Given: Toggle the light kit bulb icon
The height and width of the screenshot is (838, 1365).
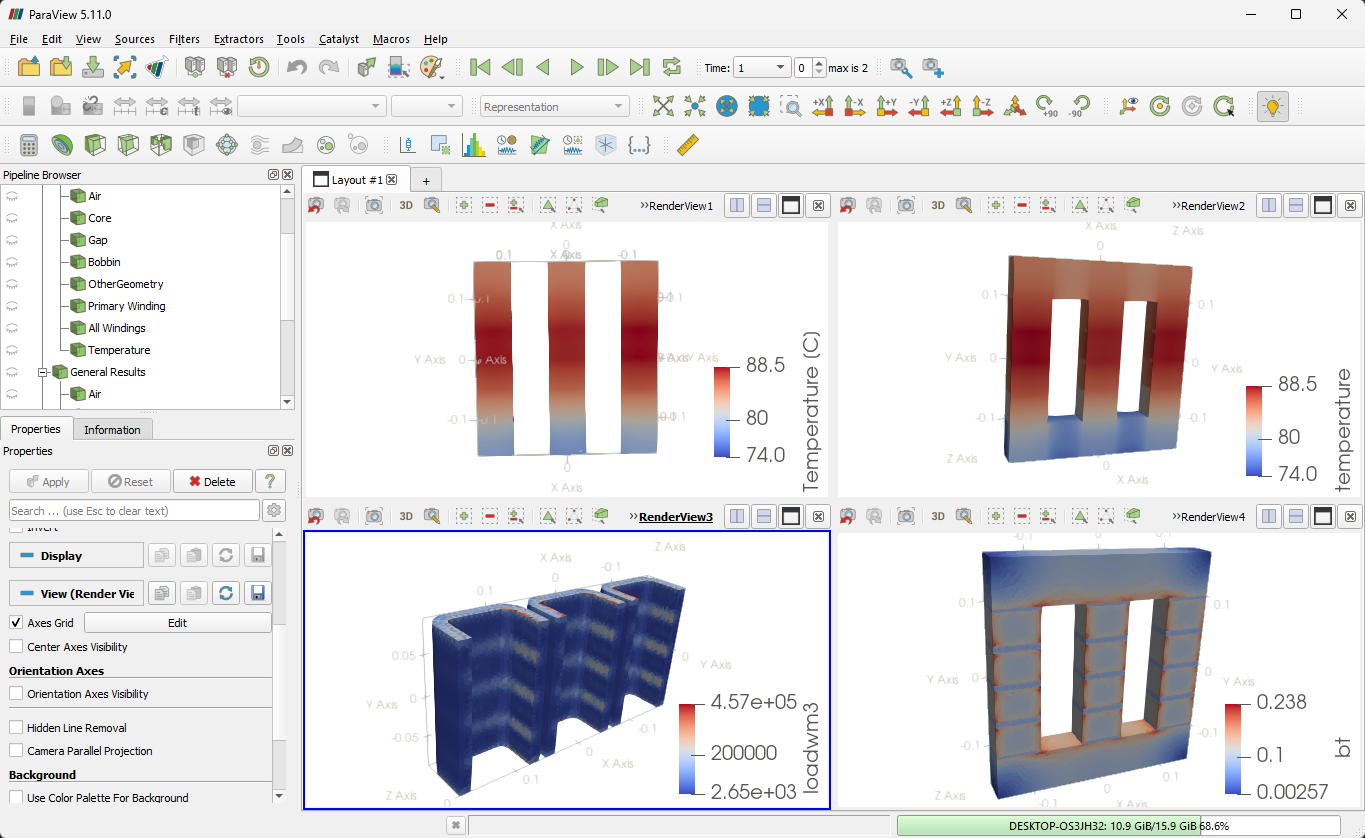Looking at the screenshot, I should [x=1272, y=106].
